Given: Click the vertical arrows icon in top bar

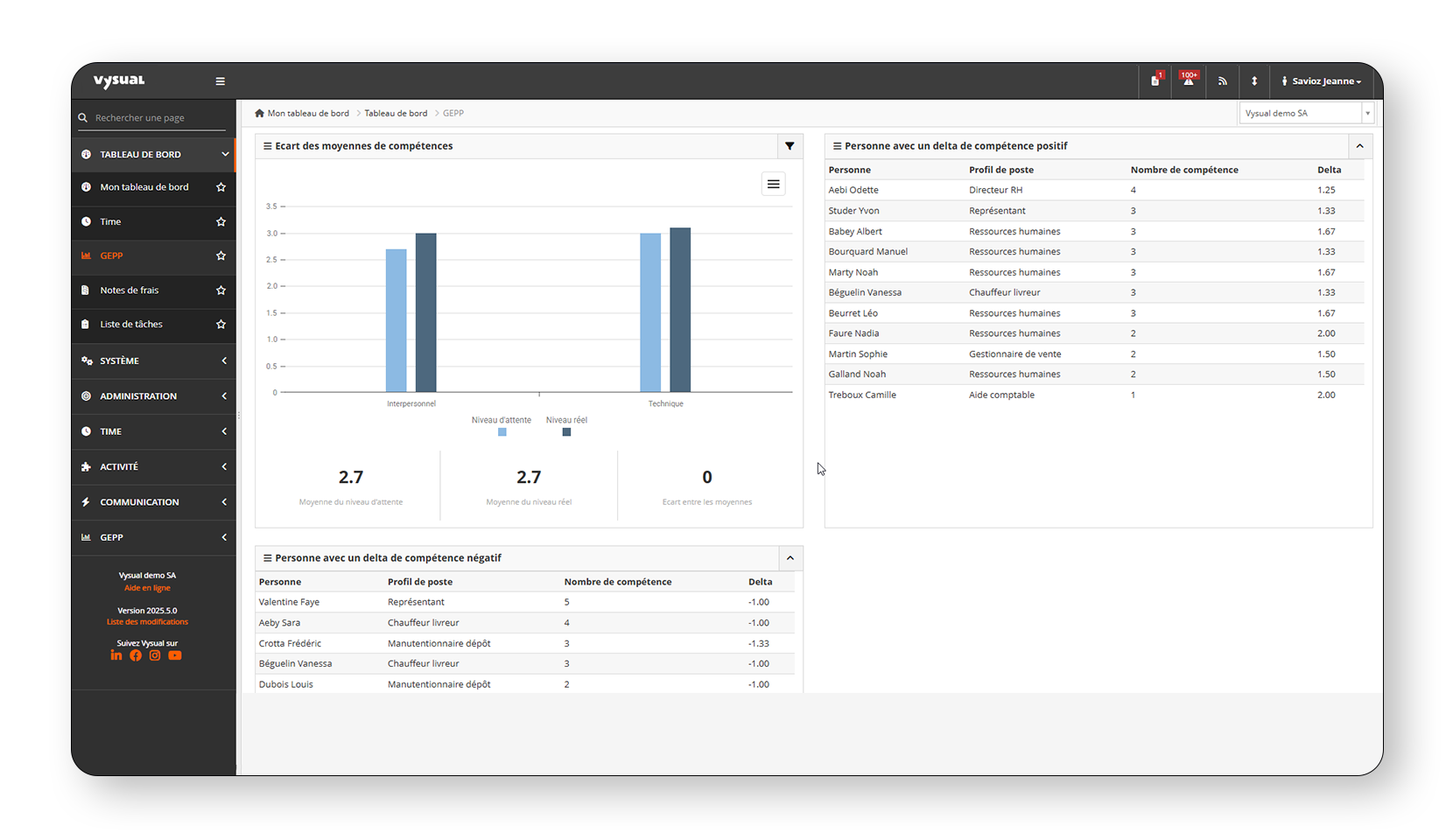Looking at the screenshot, I should pos(1254,81).
